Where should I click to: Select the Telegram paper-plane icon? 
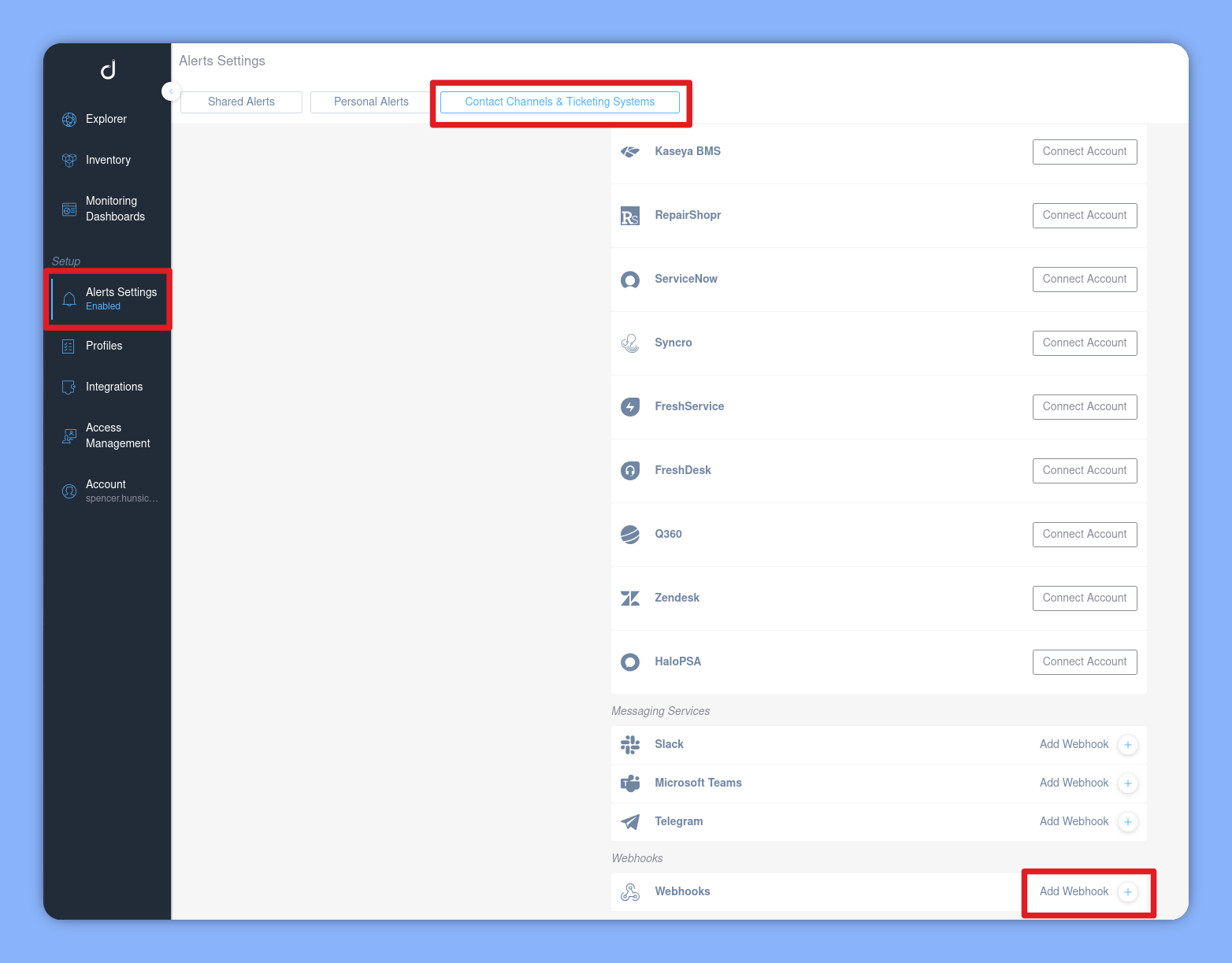click(x=630, y=822)
